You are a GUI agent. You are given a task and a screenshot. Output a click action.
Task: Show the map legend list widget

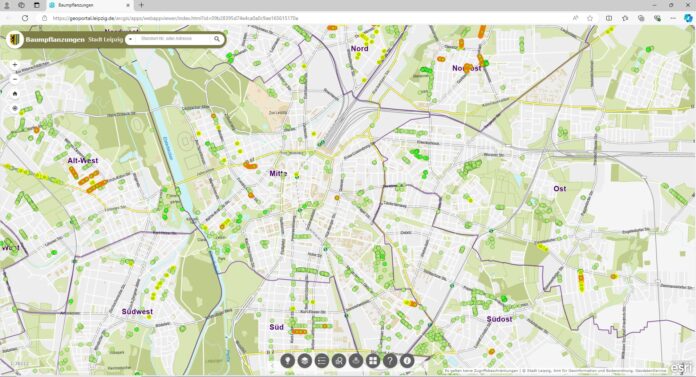321,361
